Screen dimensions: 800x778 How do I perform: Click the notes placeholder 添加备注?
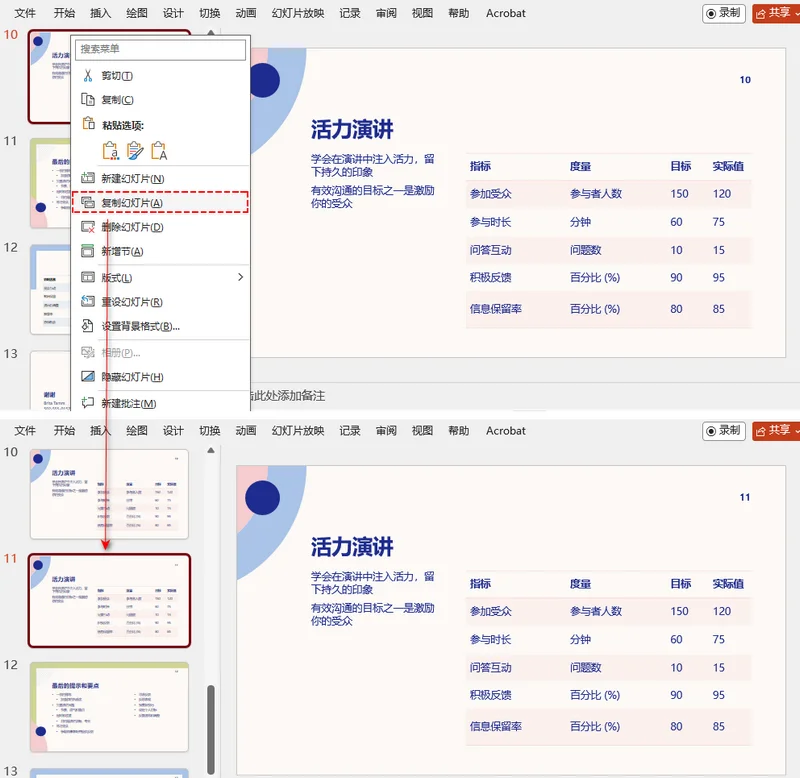pos(288,396)
